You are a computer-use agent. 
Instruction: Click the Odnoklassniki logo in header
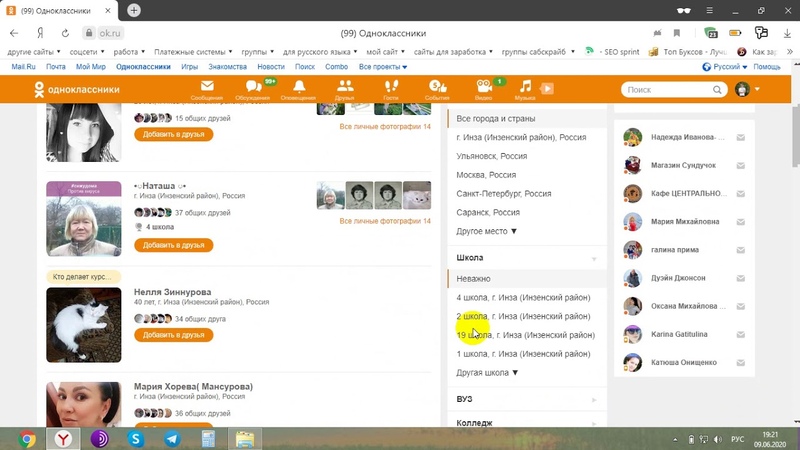point(77,89)
